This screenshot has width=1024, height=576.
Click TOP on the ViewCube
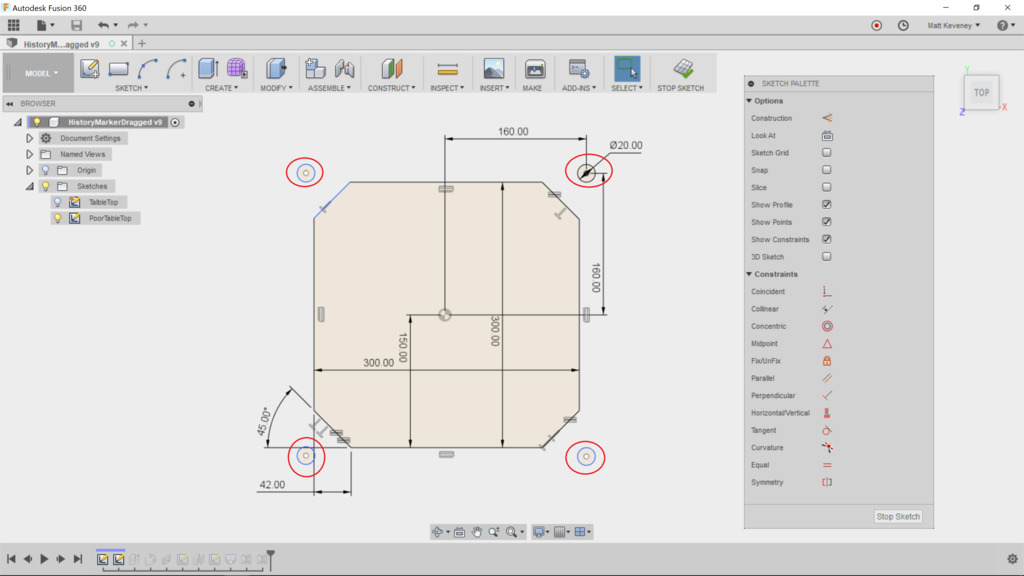[981, 91]
